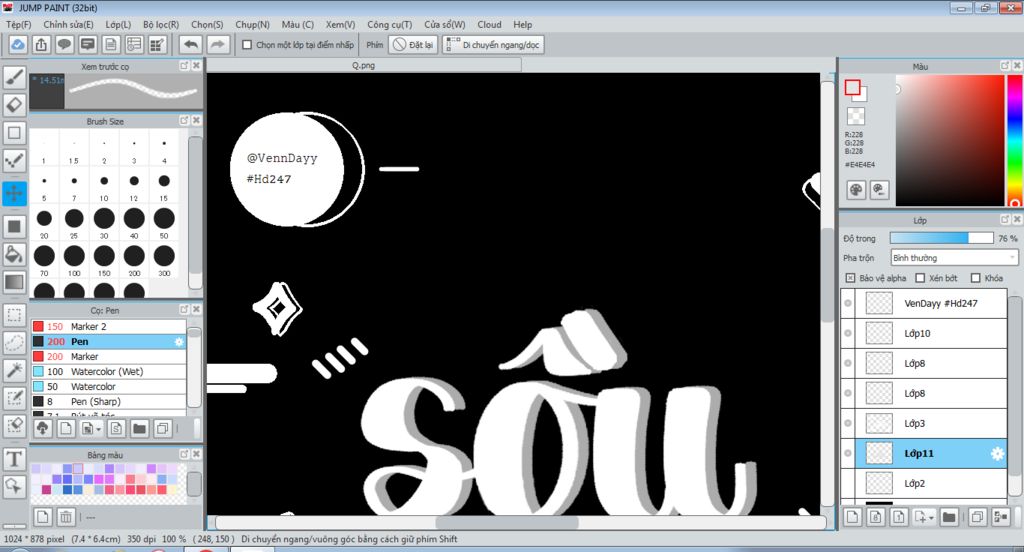This screenshot has width=1024, height=552.
Task: Click the cloud save icon in toolbar
Action: 18,44
